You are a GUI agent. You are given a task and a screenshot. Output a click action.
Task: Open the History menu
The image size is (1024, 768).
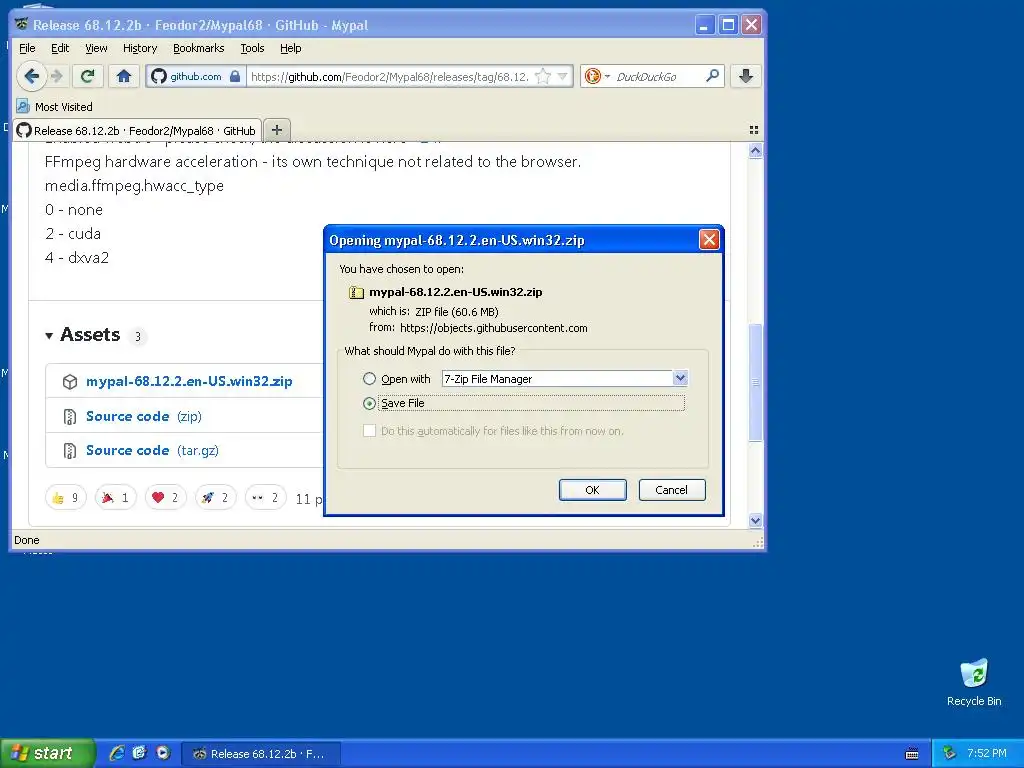[x=140, y=48]
